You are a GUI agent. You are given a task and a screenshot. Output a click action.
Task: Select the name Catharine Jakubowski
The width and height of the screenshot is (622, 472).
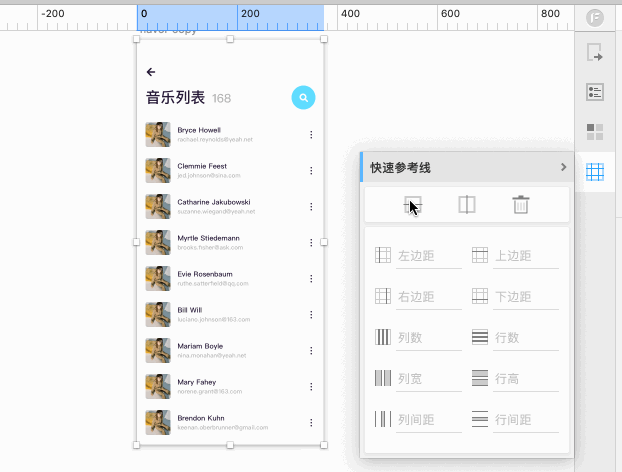click(x=214, y=202)
